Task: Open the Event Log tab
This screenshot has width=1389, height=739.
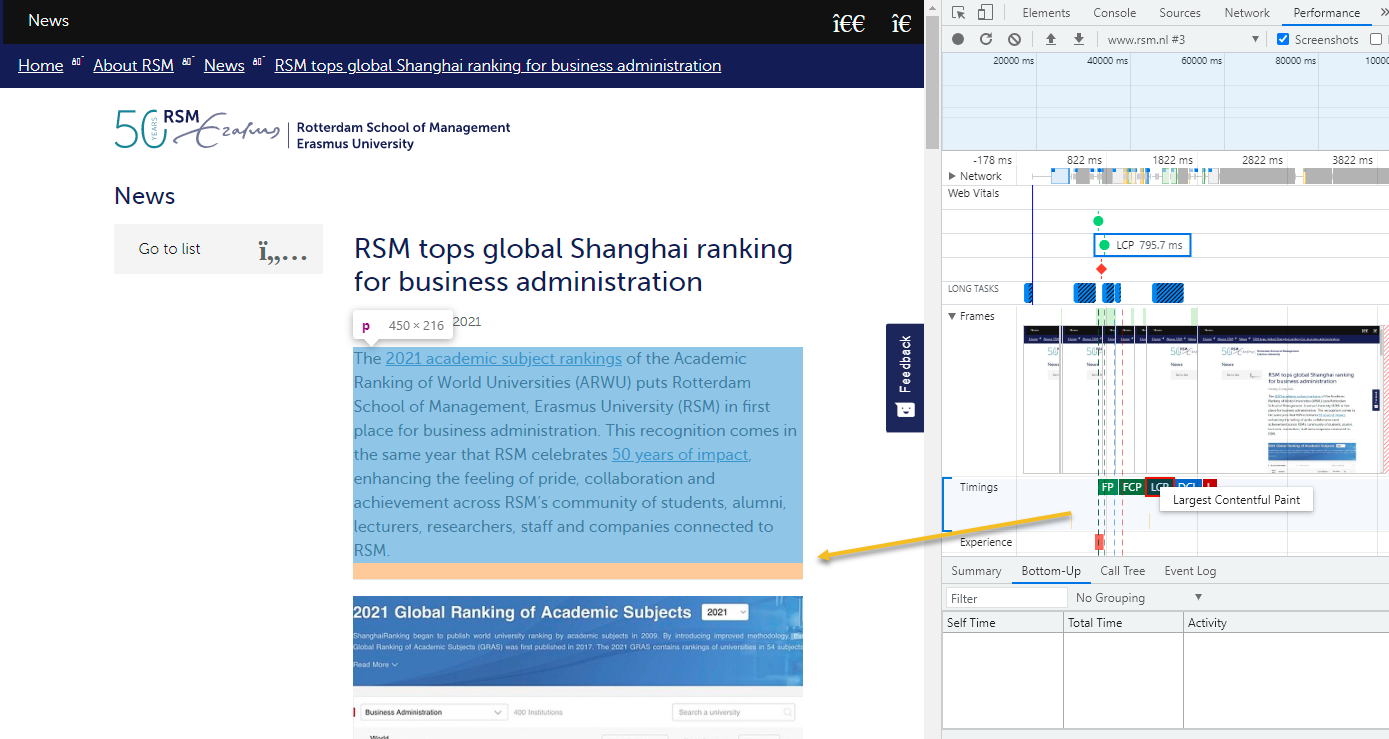Action: click(x=1190, y=571)
